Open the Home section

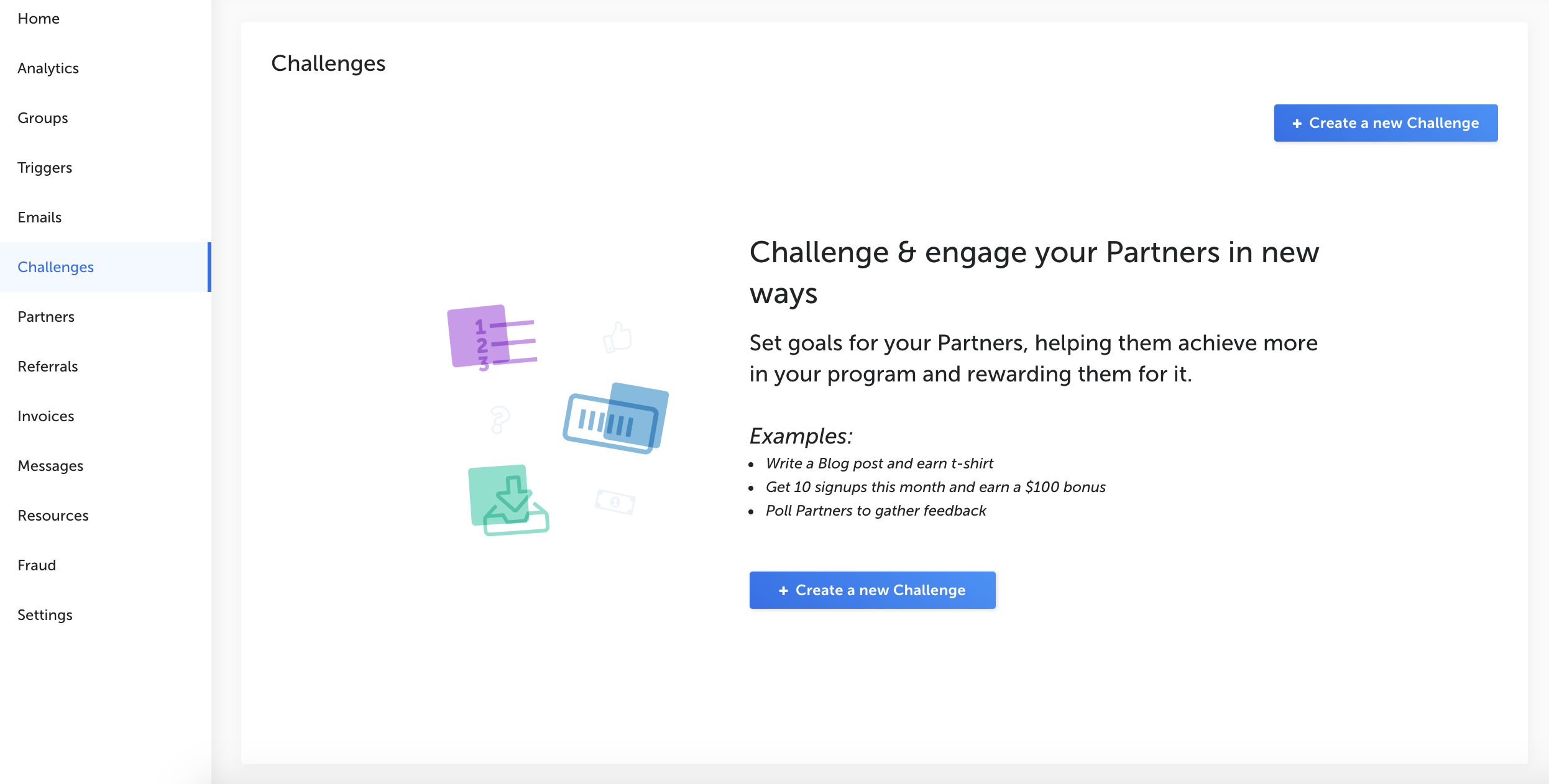(x=39, y=18)
